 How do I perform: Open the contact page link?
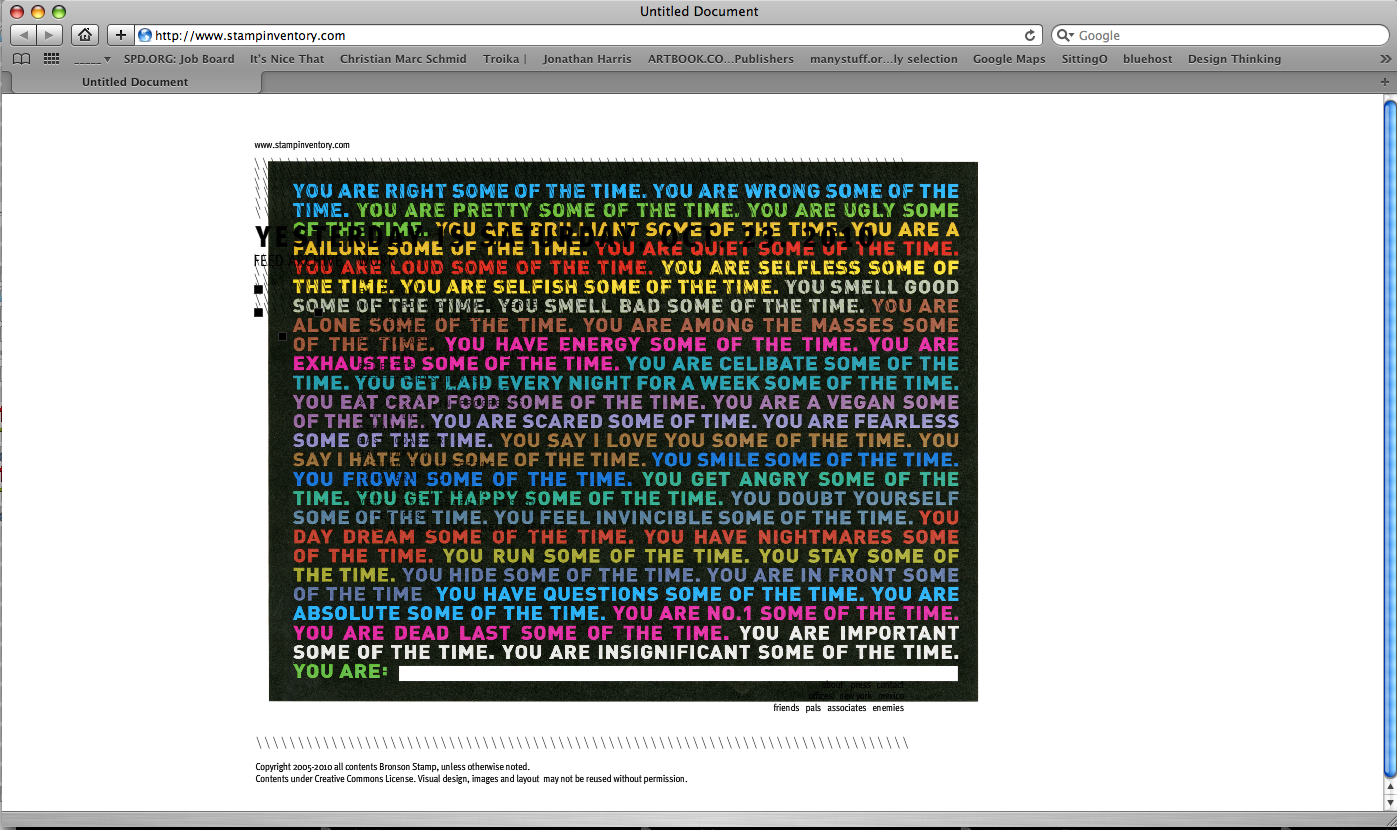pyautogui.click(x=890, y=685)
